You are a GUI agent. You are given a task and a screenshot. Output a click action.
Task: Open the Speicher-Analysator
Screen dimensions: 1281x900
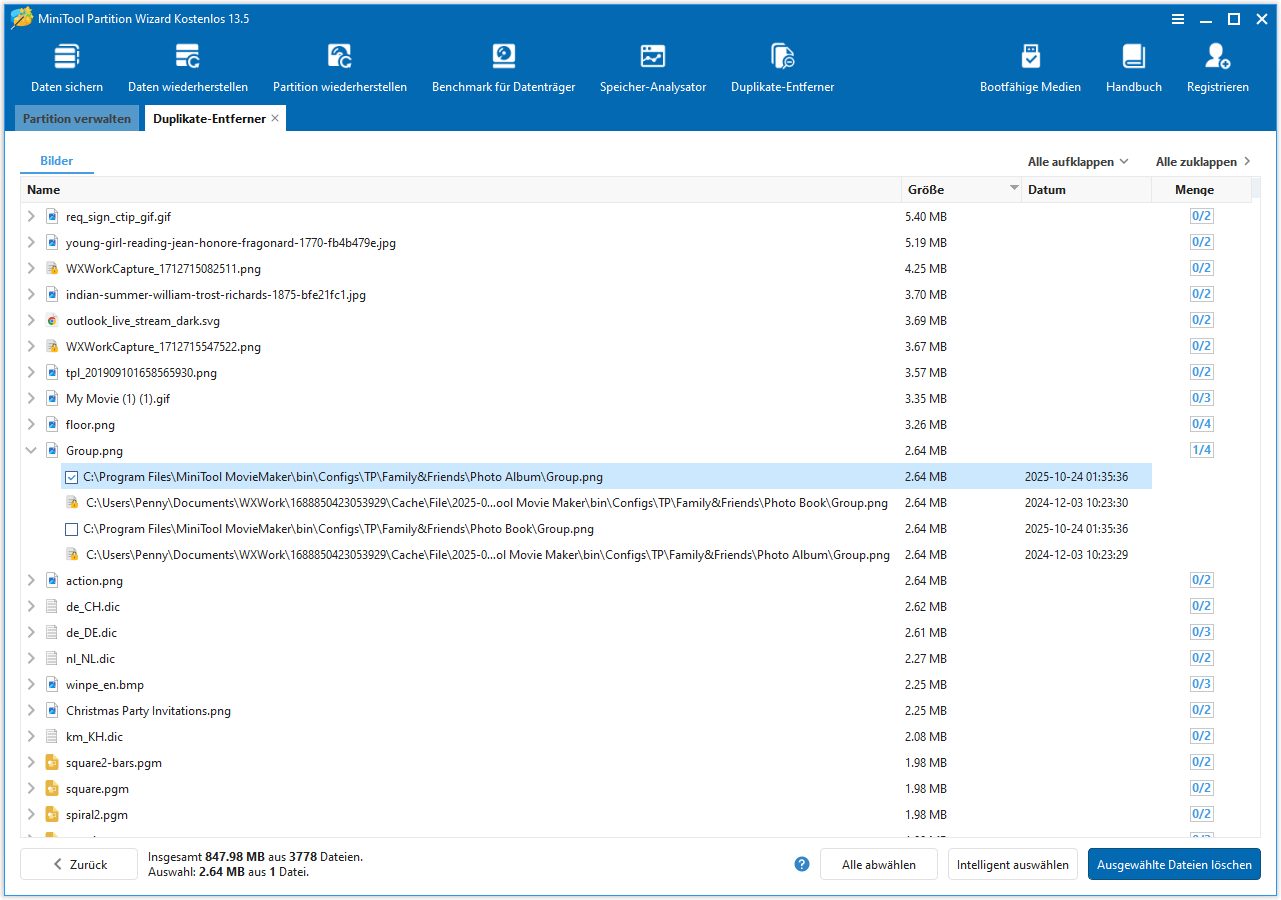tap(653, 65)
